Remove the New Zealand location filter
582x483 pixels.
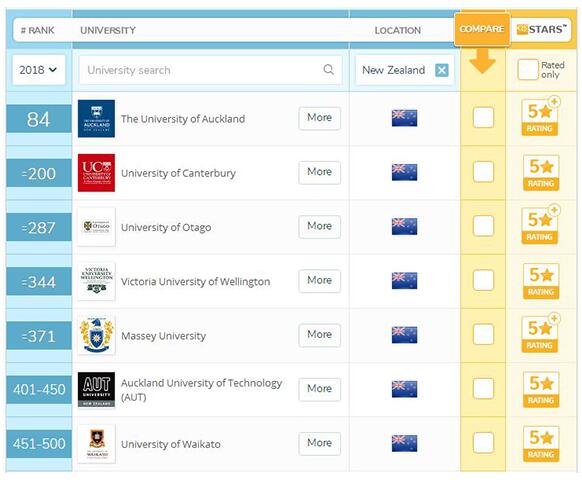442,70
